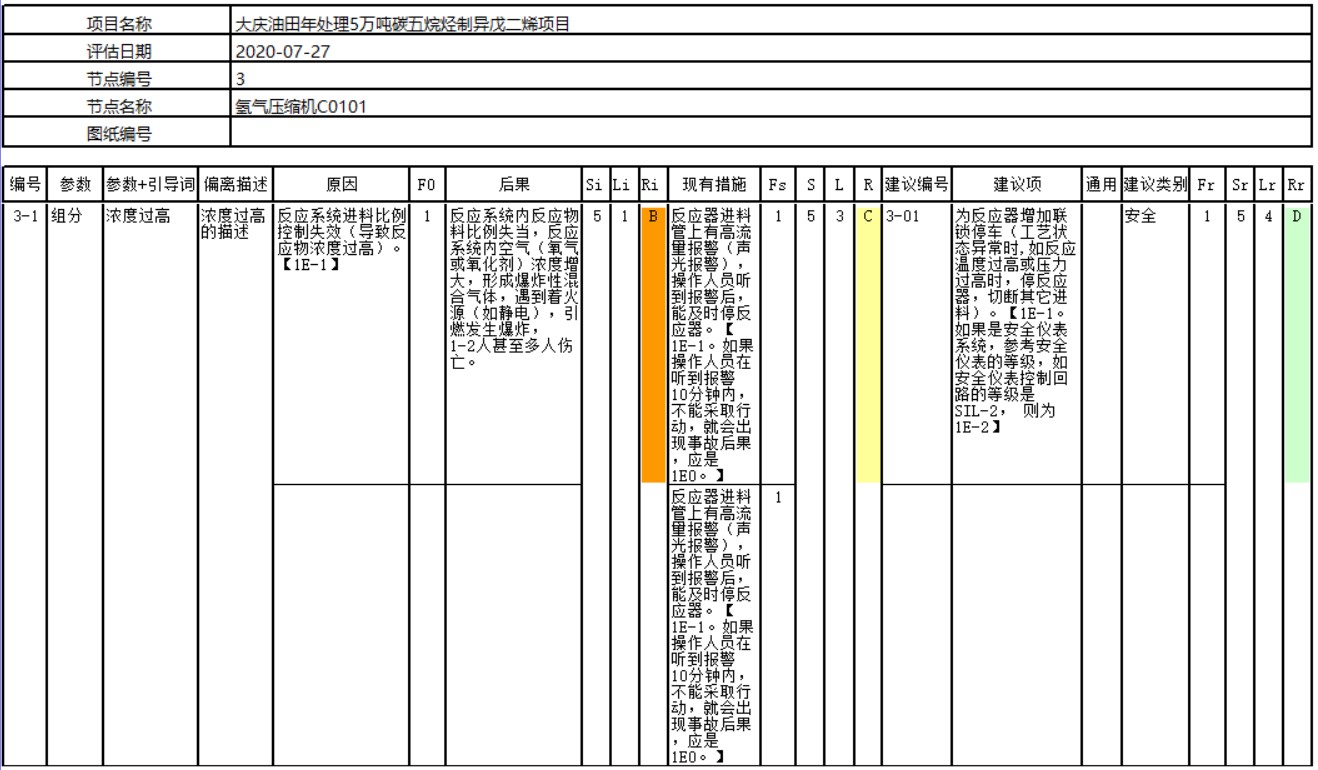This screenshot has height=770, width=1318.
Task: Click the Lr column header
Action: pyautogui.click(x=1266, y=185)
